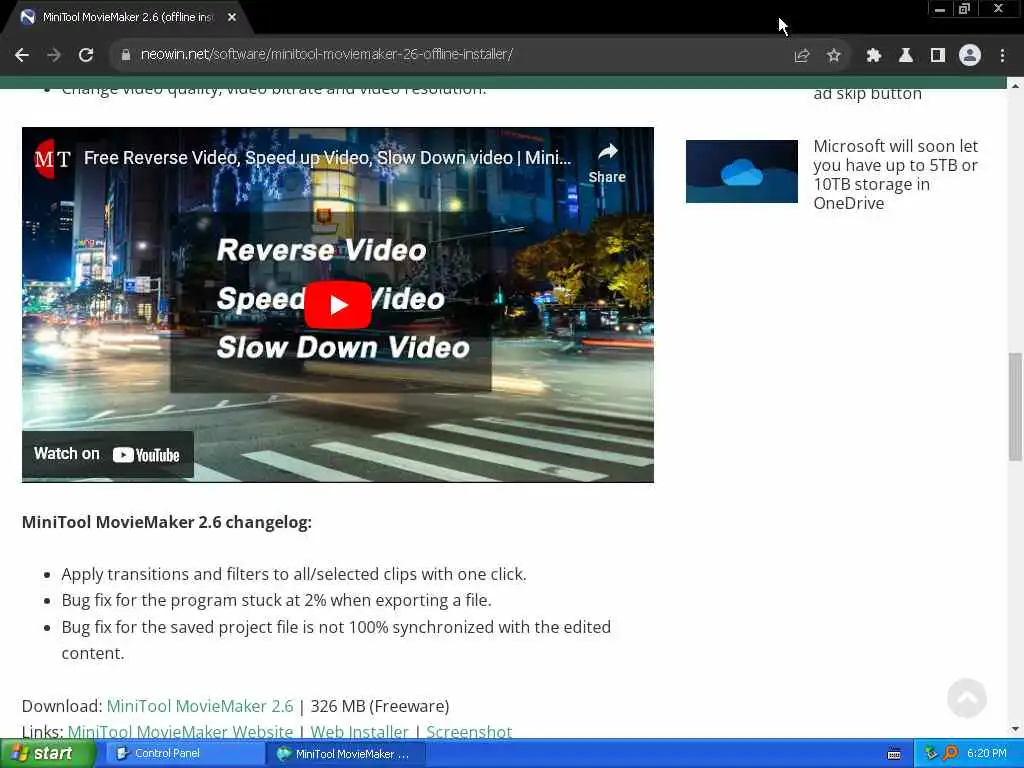1024x768 pixels.
Task: Open the user profile avatar menu
Action: coord(970,56)
